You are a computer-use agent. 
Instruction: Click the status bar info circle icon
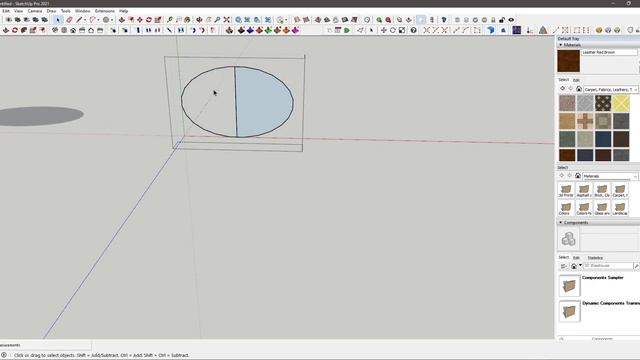tap(4, 355)
